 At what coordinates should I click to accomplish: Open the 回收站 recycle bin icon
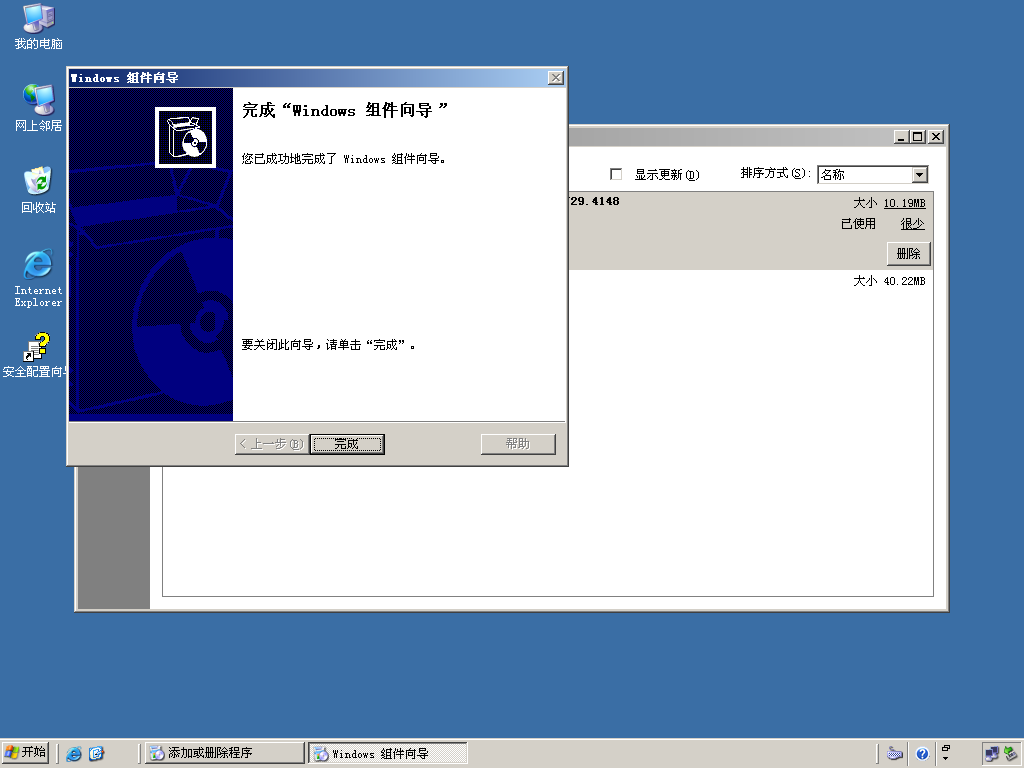(39, 190)
